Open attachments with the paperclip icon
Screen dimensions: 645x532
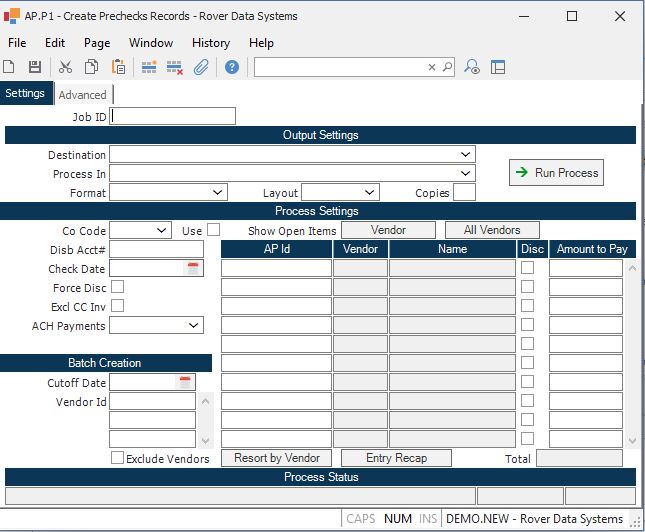[201, 67]
